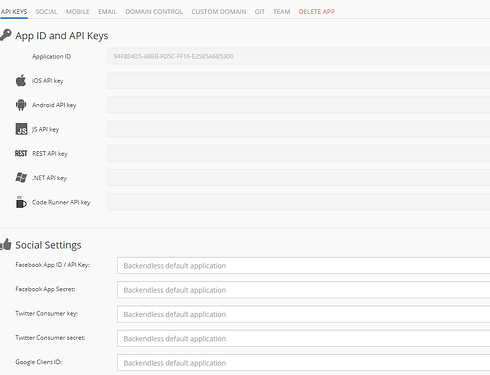Select the DOMAIN CONTROL tab
This screenshot has height=375, width=490.
coord(154,12)
